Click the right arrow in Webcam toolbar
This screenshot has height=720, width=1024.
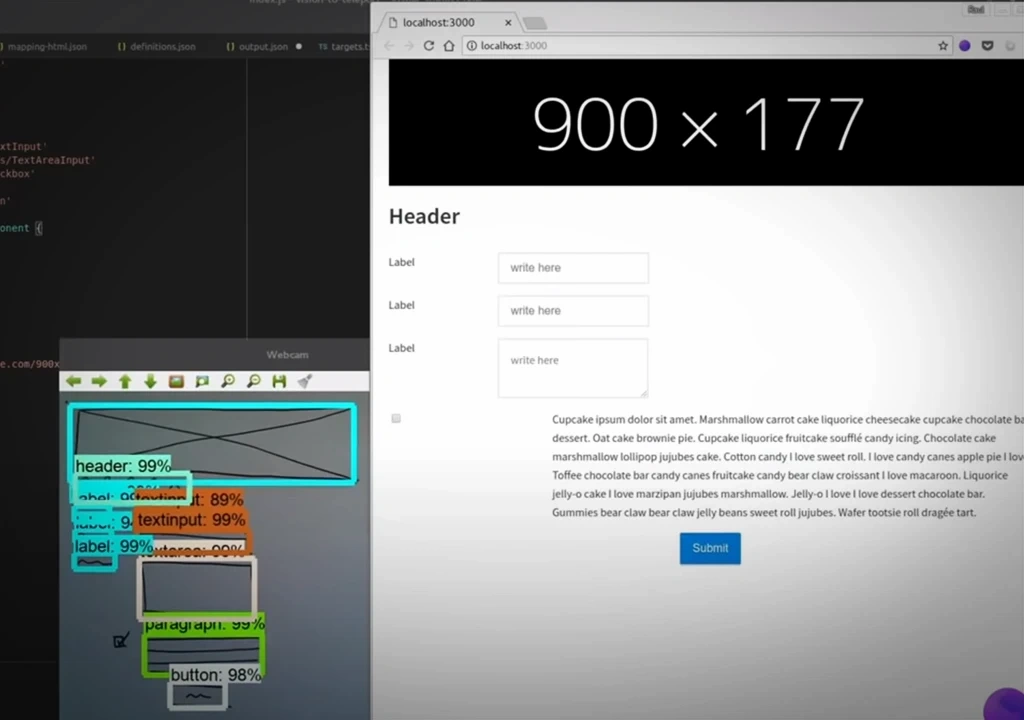point(99,381)
